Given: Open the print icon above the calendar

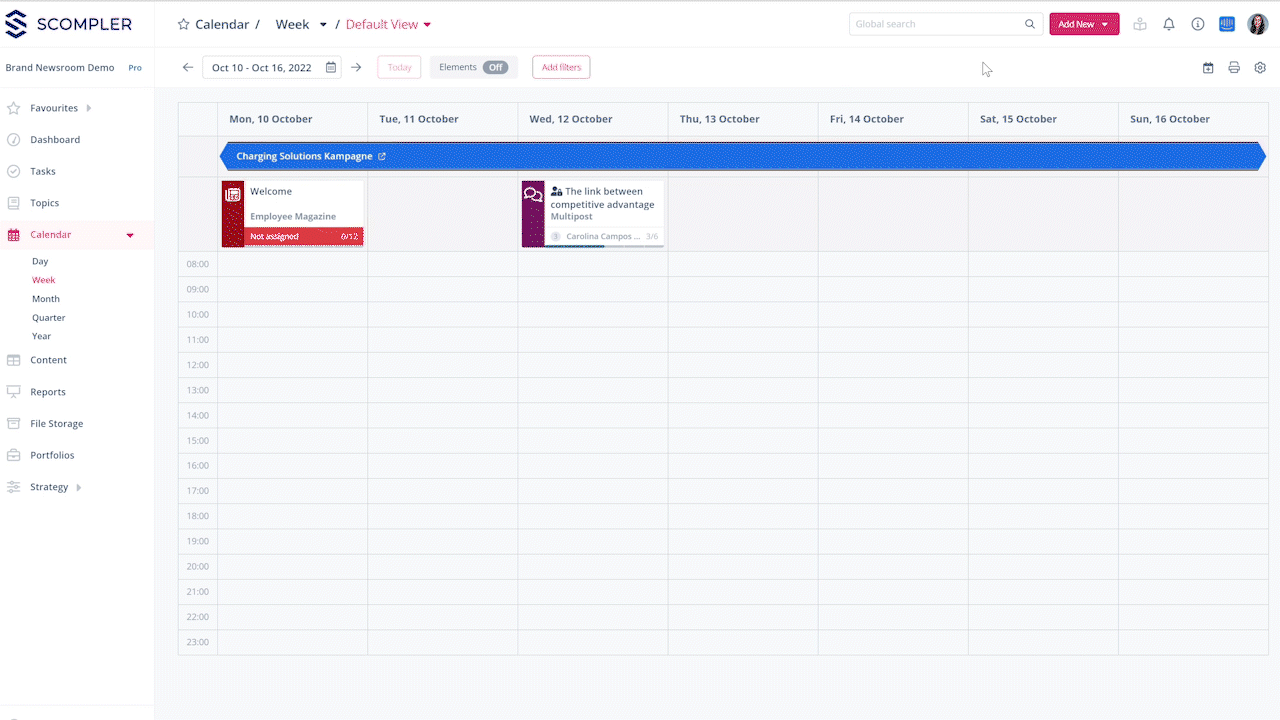Looking at the screenshot, I should tap(1234, 67).
